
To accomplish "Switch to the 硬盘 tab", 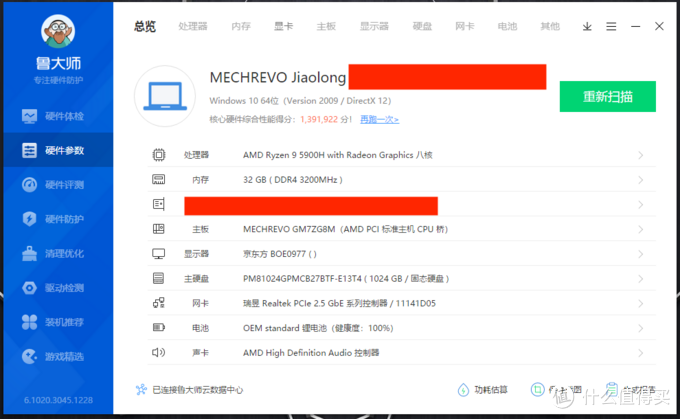I will pyautogui.click(x=422, y=27).
